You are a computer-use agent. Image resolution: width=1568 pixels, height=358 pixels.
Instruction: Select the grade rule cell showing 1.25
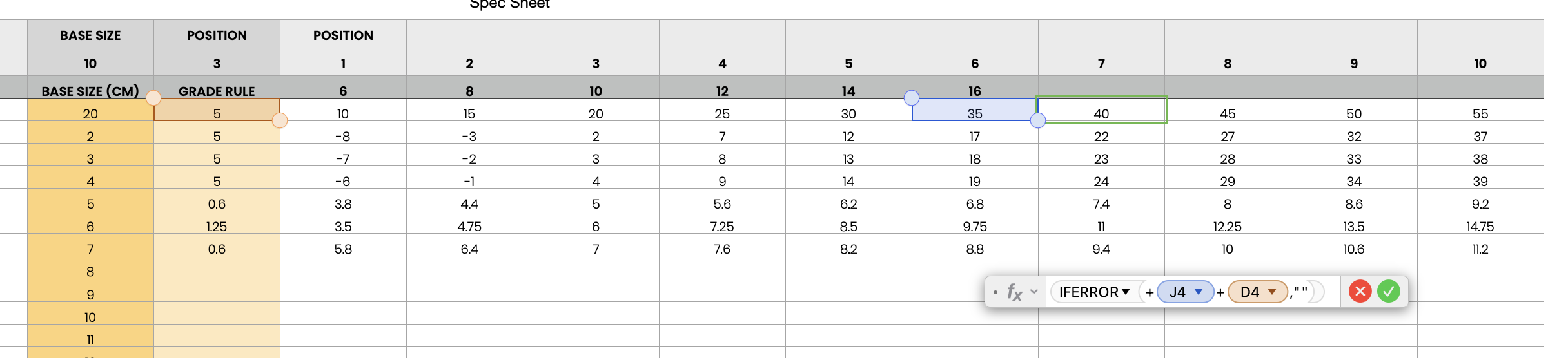217,226
